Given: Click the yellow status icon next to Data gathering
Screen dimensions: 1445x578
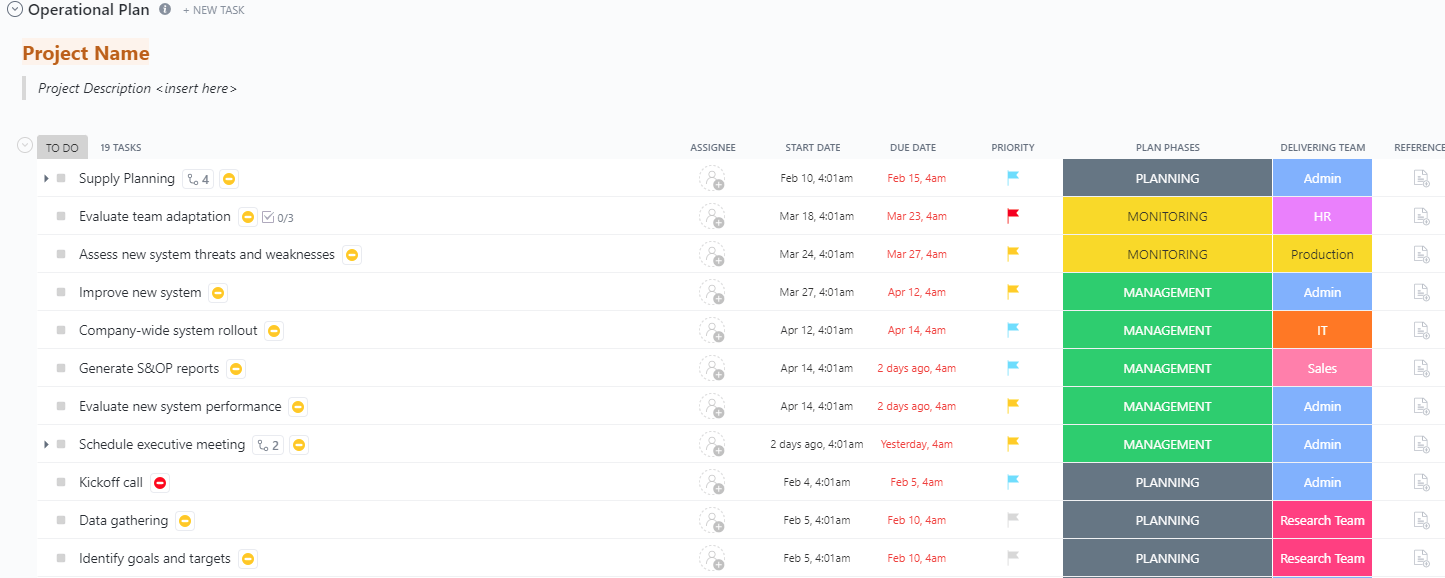Looking at the screenshot, I should [185, 521].
